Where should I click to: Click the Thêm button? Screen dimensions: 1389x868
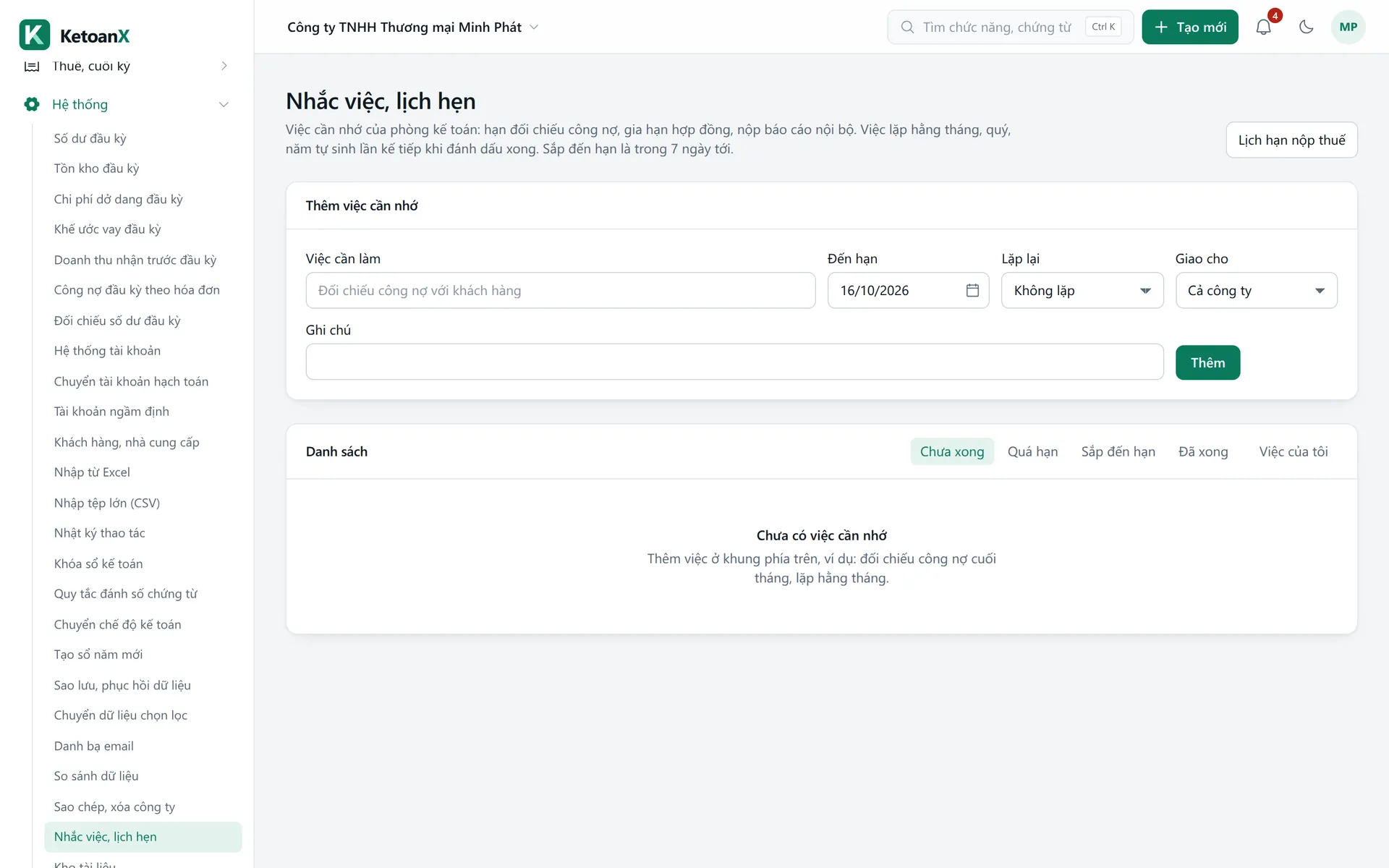pos(1207,362)
